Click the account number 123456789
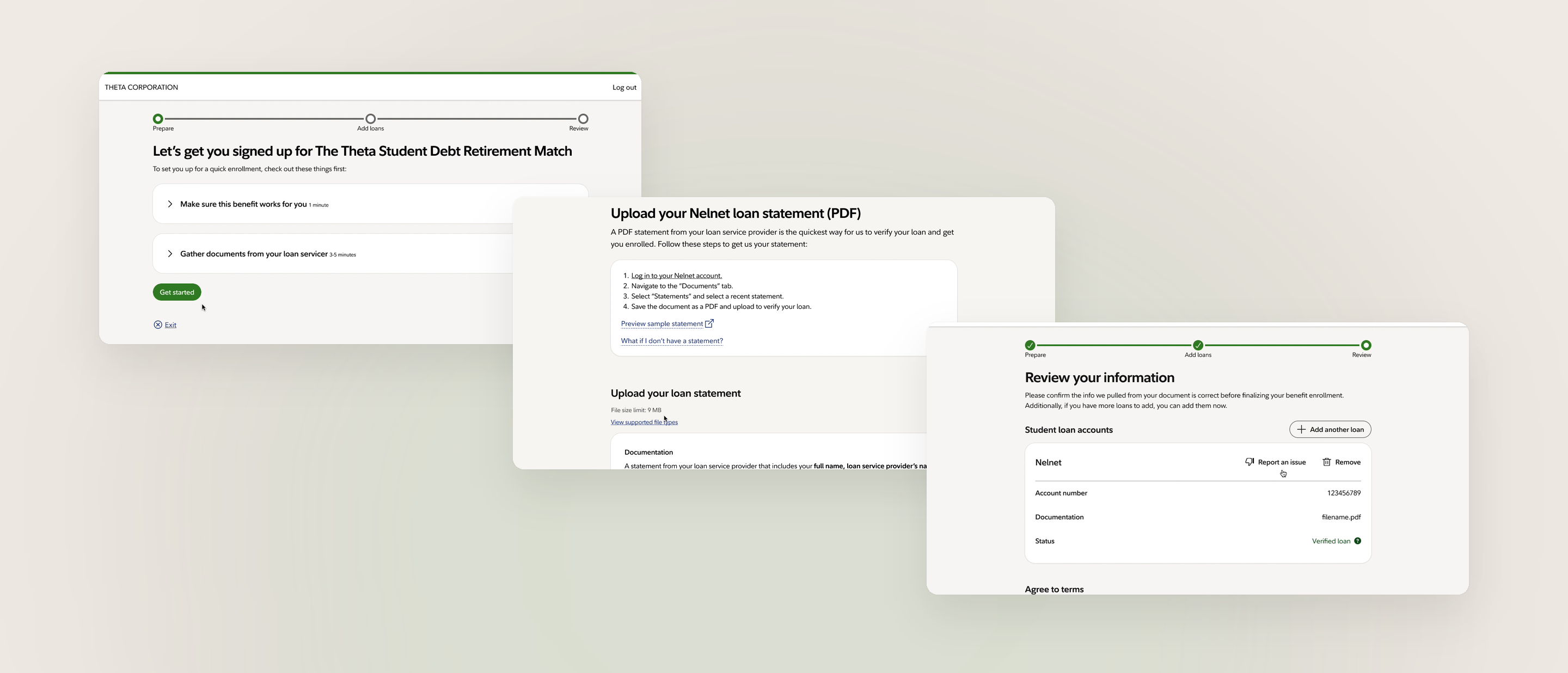 (1343, 493)
